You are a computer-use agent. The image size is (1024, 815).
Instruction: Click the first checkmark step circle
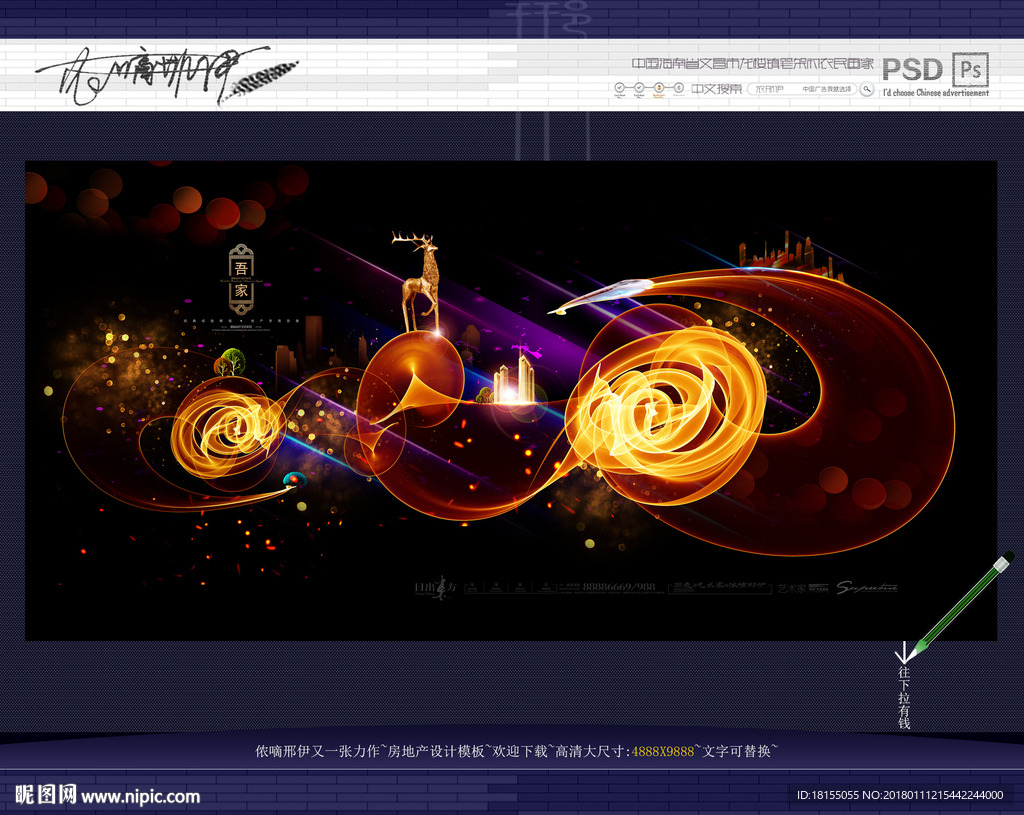[x=620, y=89]
